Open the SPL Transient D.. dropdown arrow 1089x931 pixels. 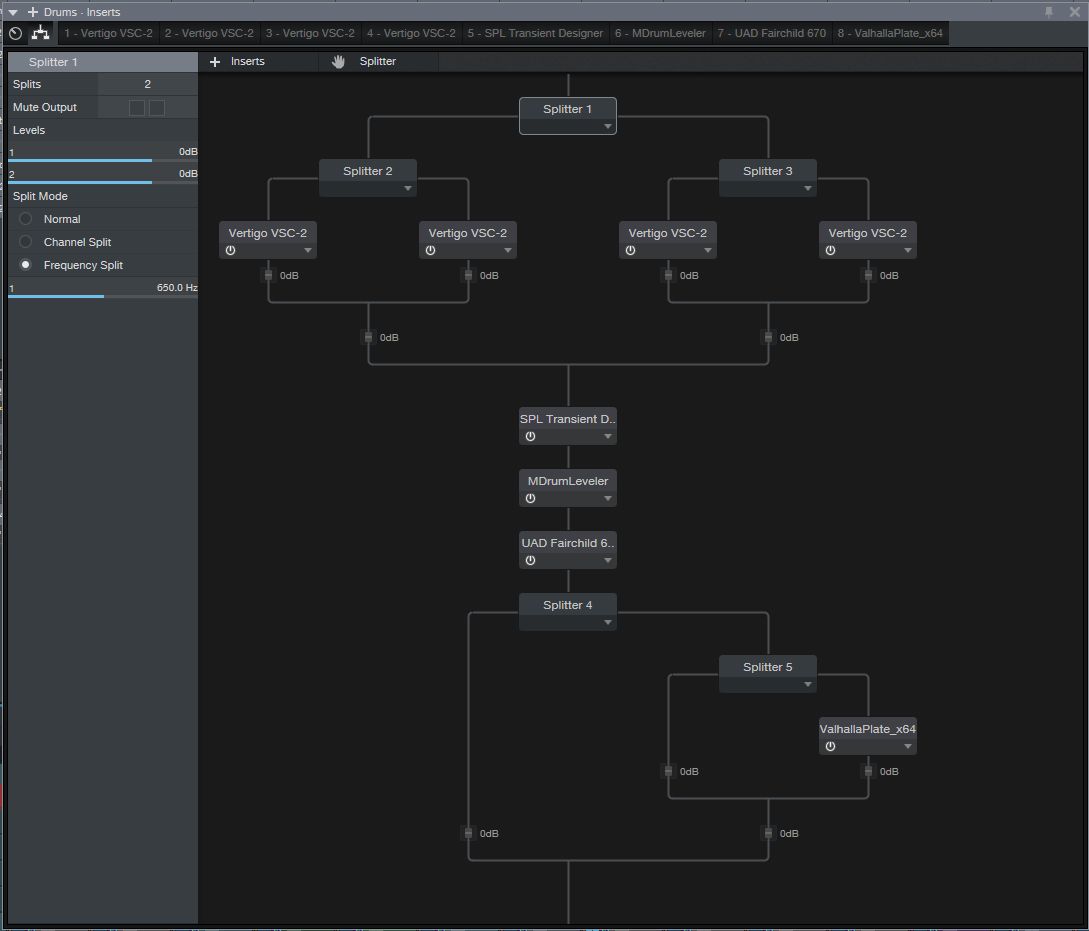click(x=608, y=437)
